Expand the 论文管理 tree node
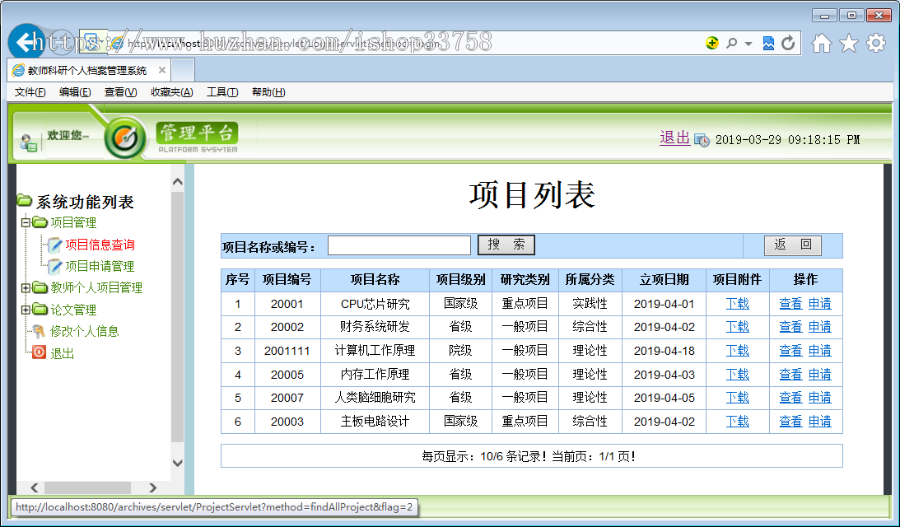The image size is (900, 527). tap(25, 310)
